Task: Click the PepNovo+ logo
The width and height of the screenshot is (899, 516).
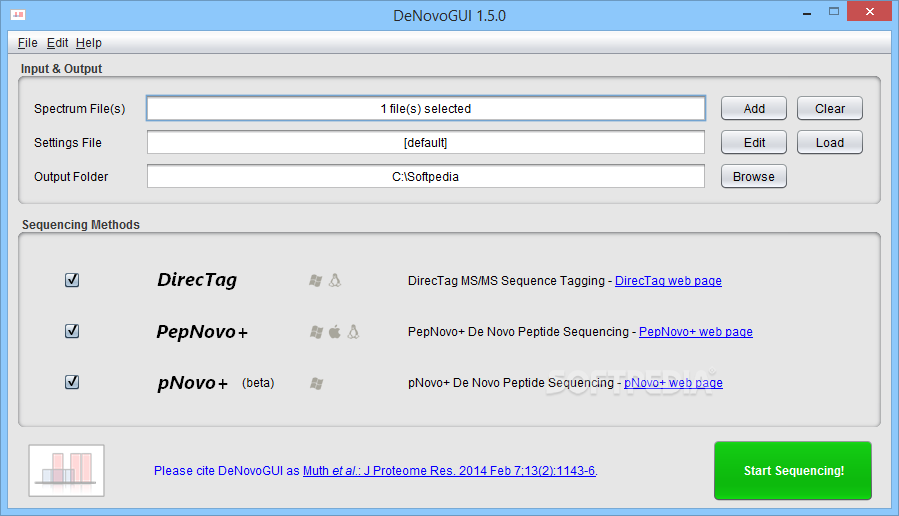Action: pos(202,331)
